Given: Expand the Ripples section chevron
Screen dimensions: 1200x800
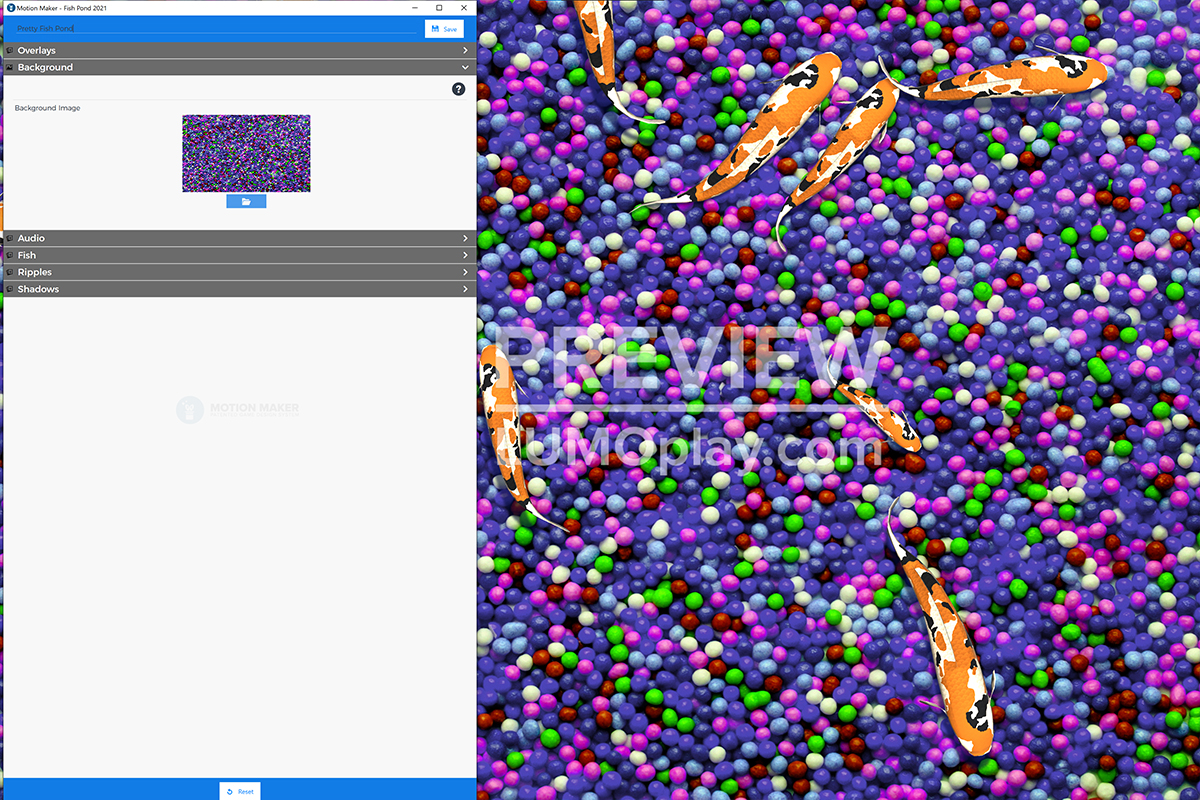Looking at the screenshot, I should [465, 272].
